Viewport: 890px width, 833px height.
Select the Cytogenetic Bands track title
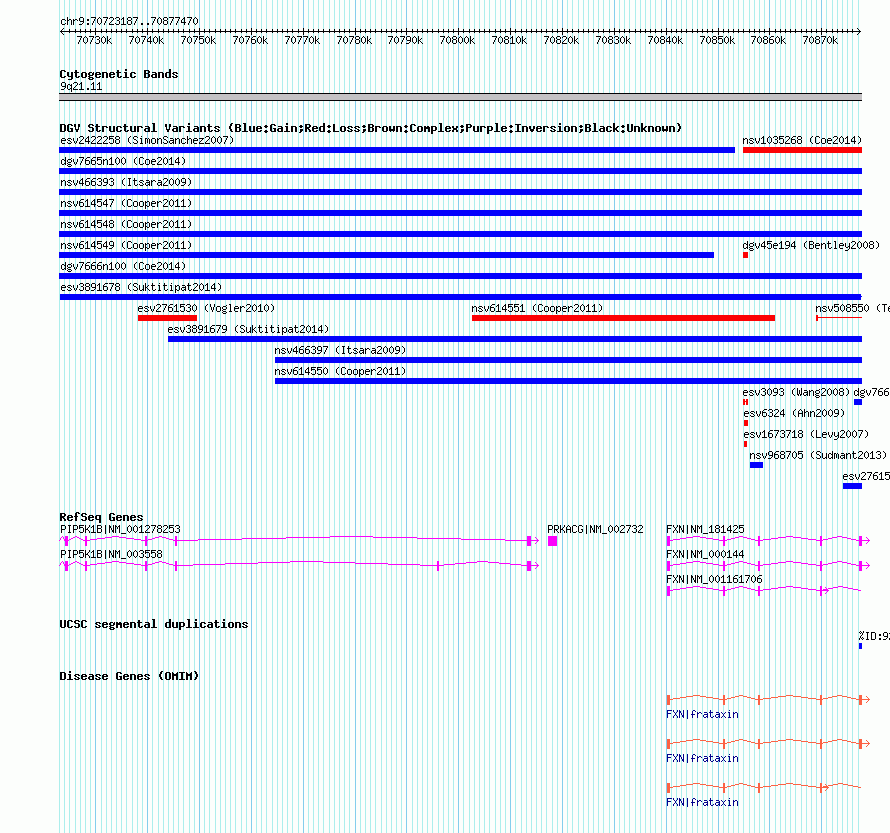(x=119, y=74)
